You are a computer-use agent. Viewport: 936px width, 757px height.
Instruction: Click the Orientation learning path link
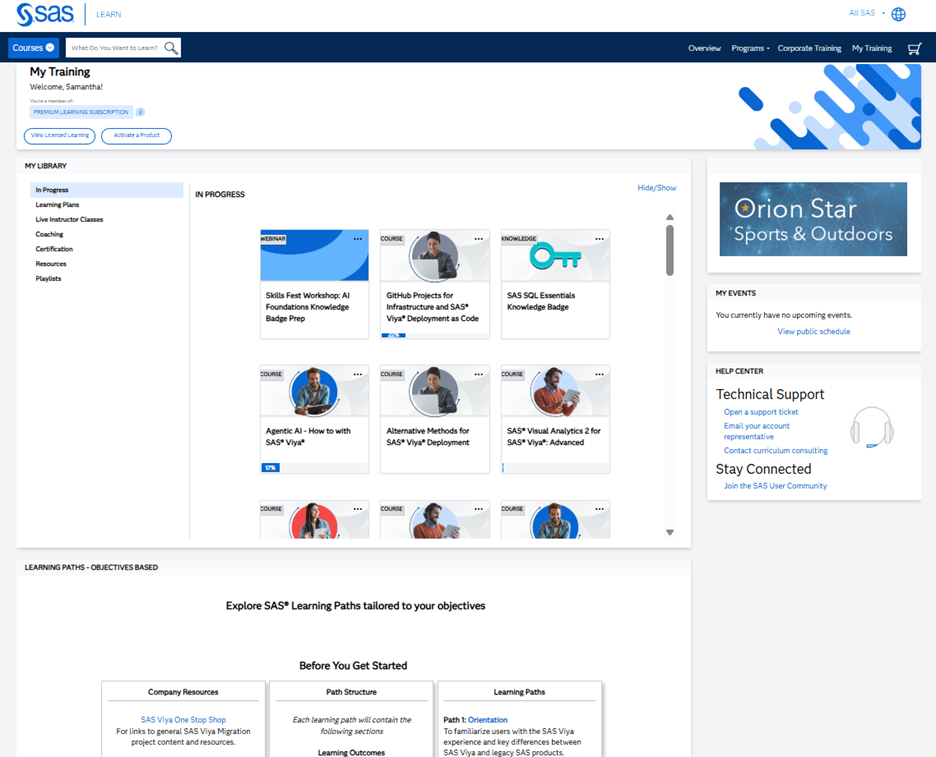pos(488,720)
